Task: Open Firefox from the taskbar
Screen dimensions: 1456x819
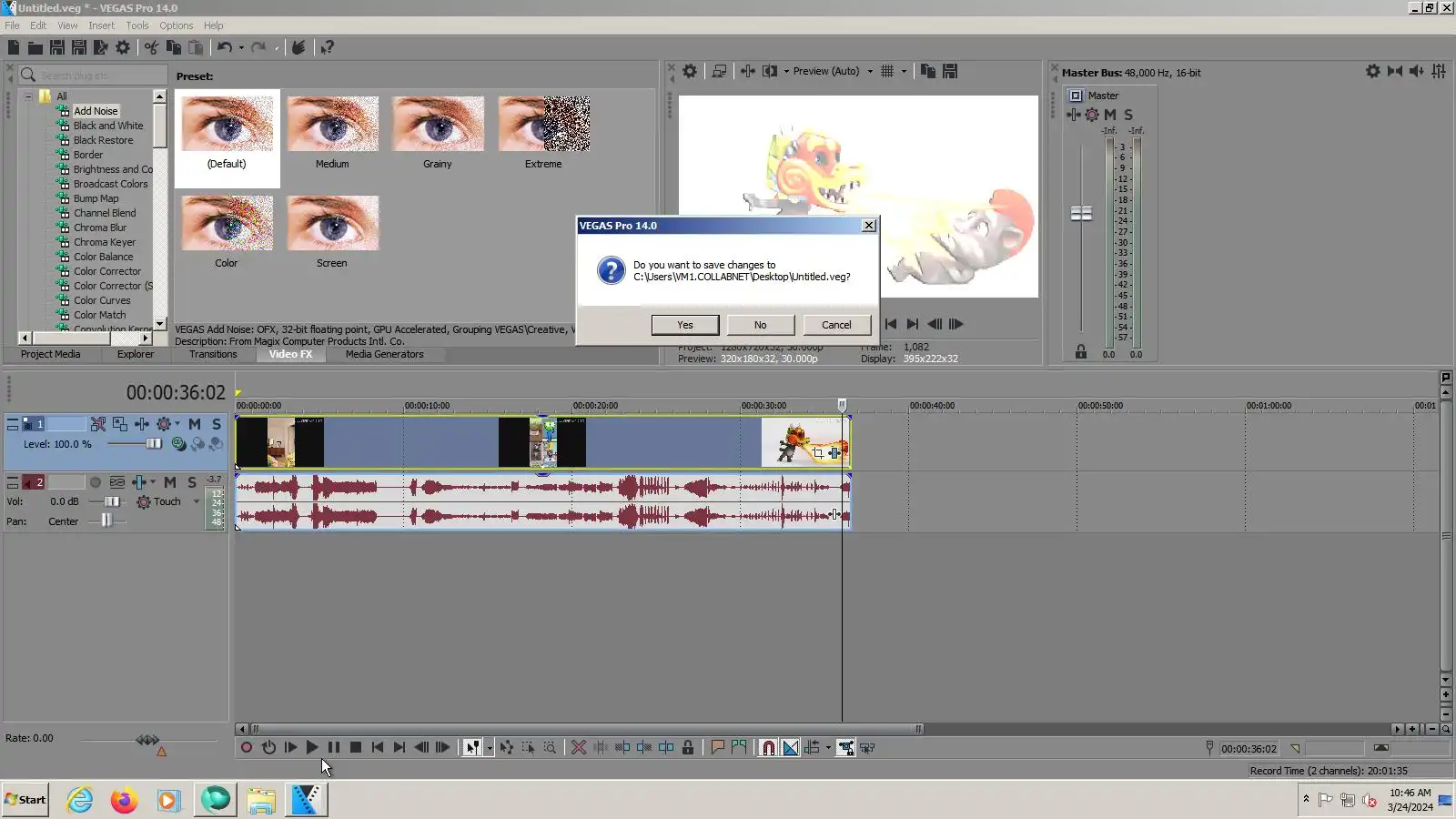Action: (124, 800)
